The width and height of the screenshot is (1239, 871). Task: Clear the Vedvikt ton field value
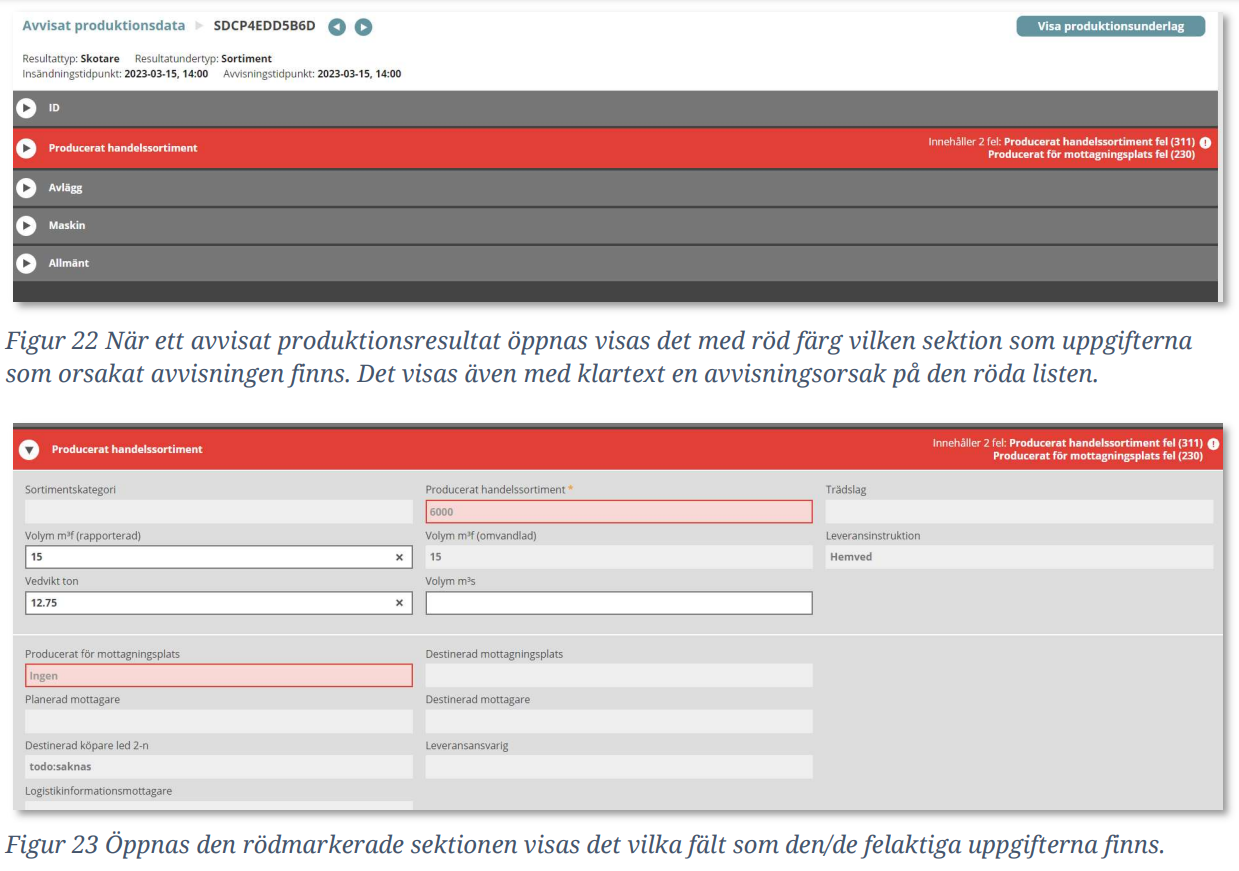[399, 603]
